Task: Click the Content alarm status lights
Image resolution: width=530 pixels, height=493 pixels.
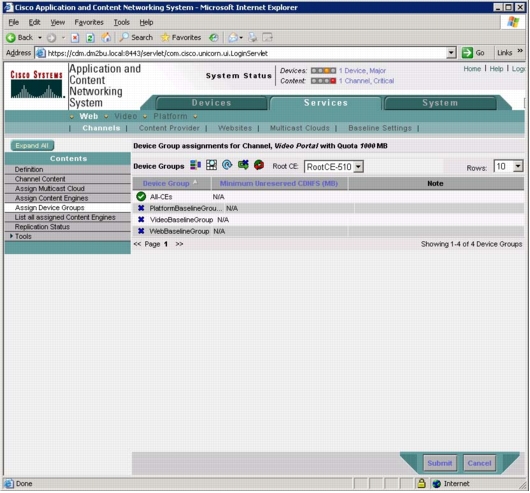Action: point(323,81)
